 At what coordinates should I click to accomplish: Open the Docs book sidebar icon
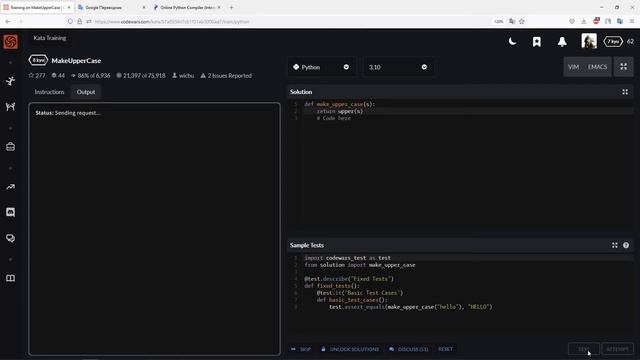click(11, 278)
